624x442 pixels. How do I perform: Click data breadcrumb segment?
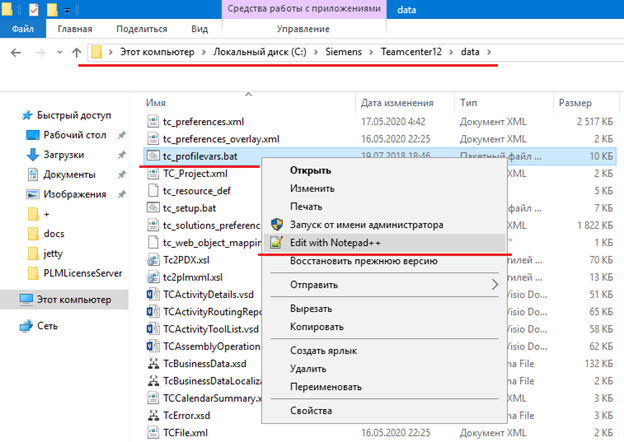[x=470, y=52]
